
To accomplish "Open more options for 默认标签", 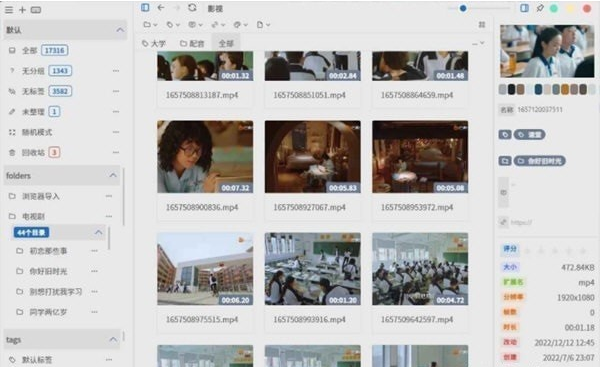I will pos(109,360).
